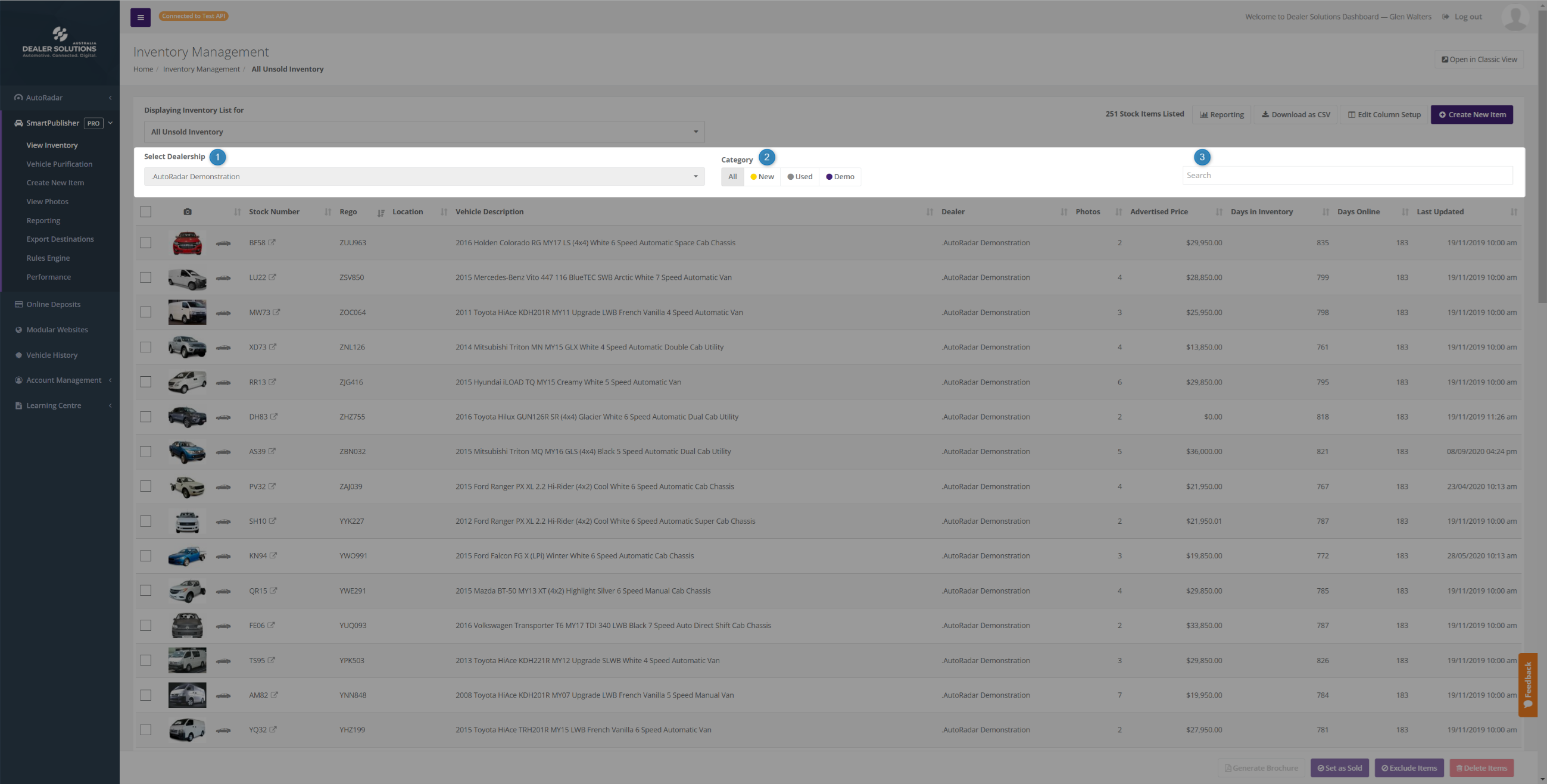This screenshot has height=784, width=1547.
Task: Check the box for stock BF58
Action: [146, 243]
